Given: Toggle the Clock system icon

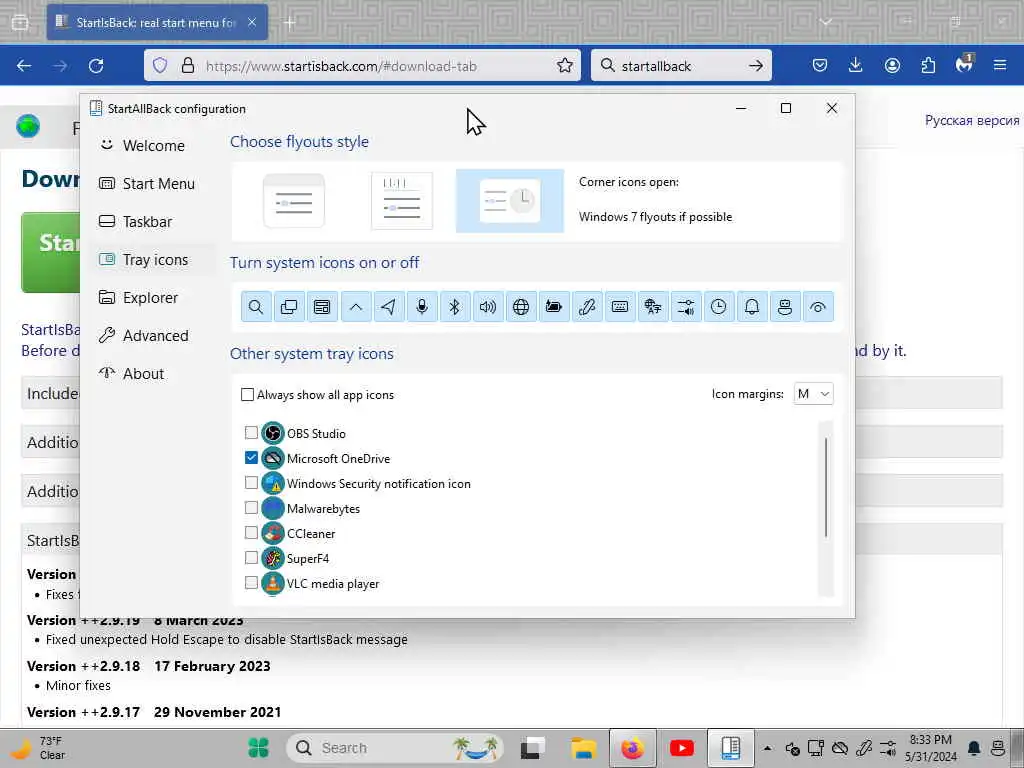Looking at the screenshot, I should click(x=719, y=307).
